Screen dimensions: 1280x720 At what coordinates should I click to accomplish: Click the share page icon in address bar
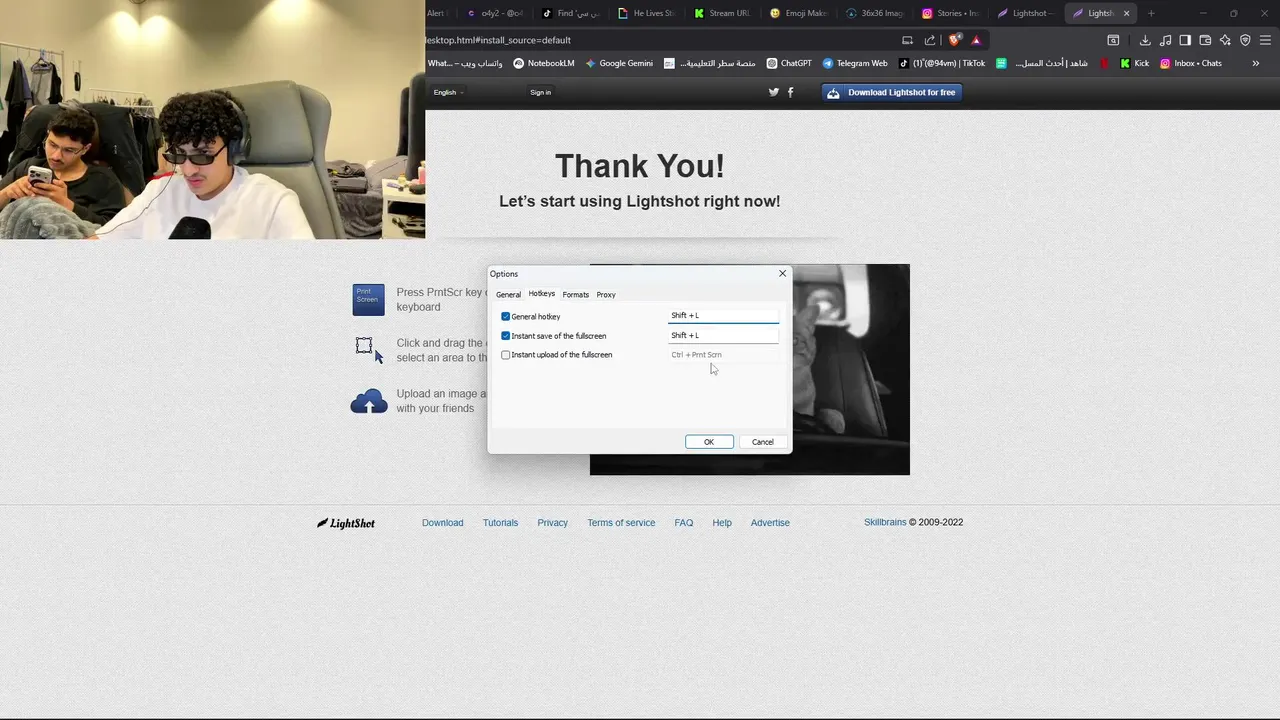point(930,40)
